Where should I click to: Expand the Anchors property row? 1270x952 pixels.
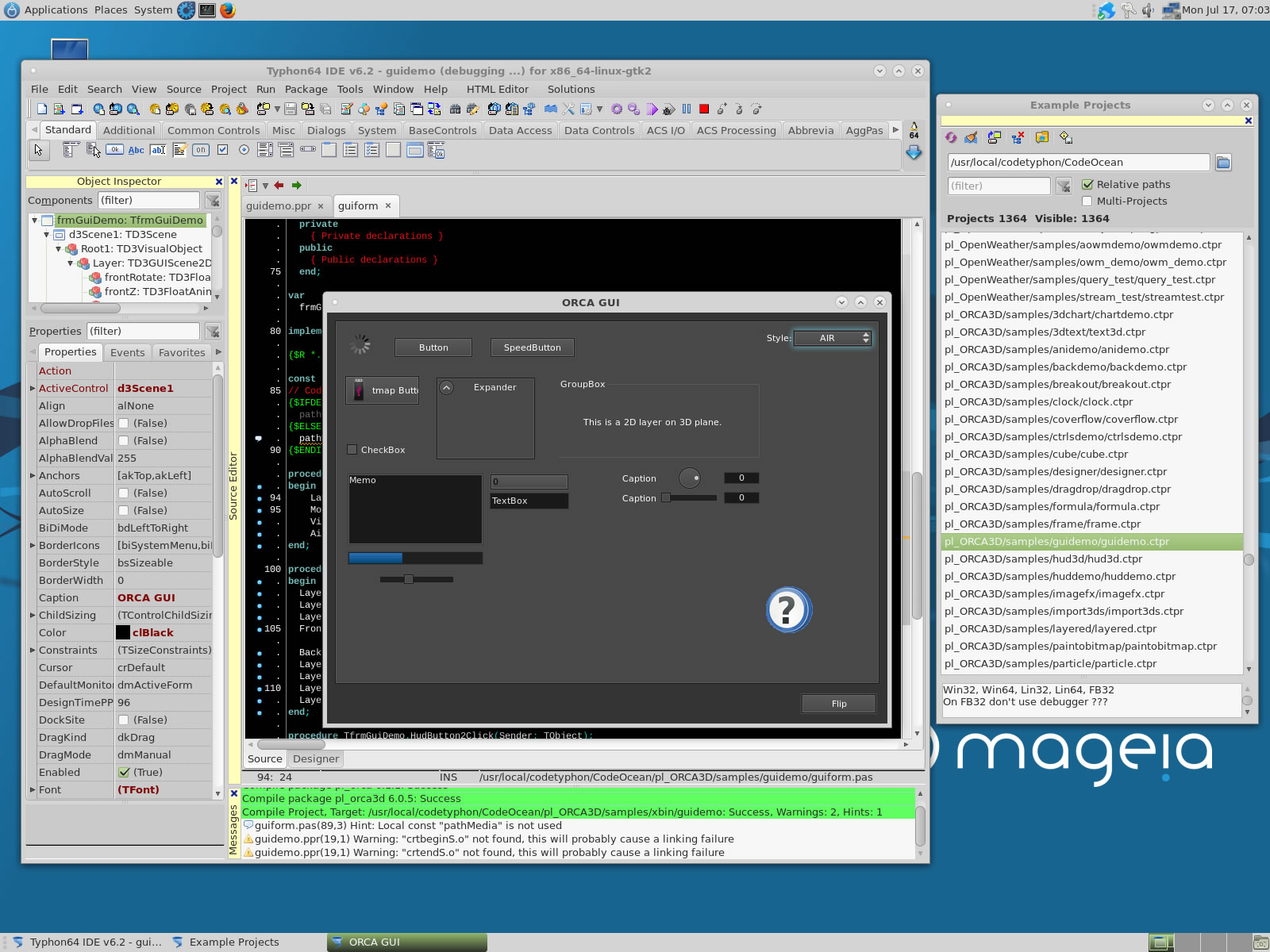pyautogui.click(x=33, y=476)
